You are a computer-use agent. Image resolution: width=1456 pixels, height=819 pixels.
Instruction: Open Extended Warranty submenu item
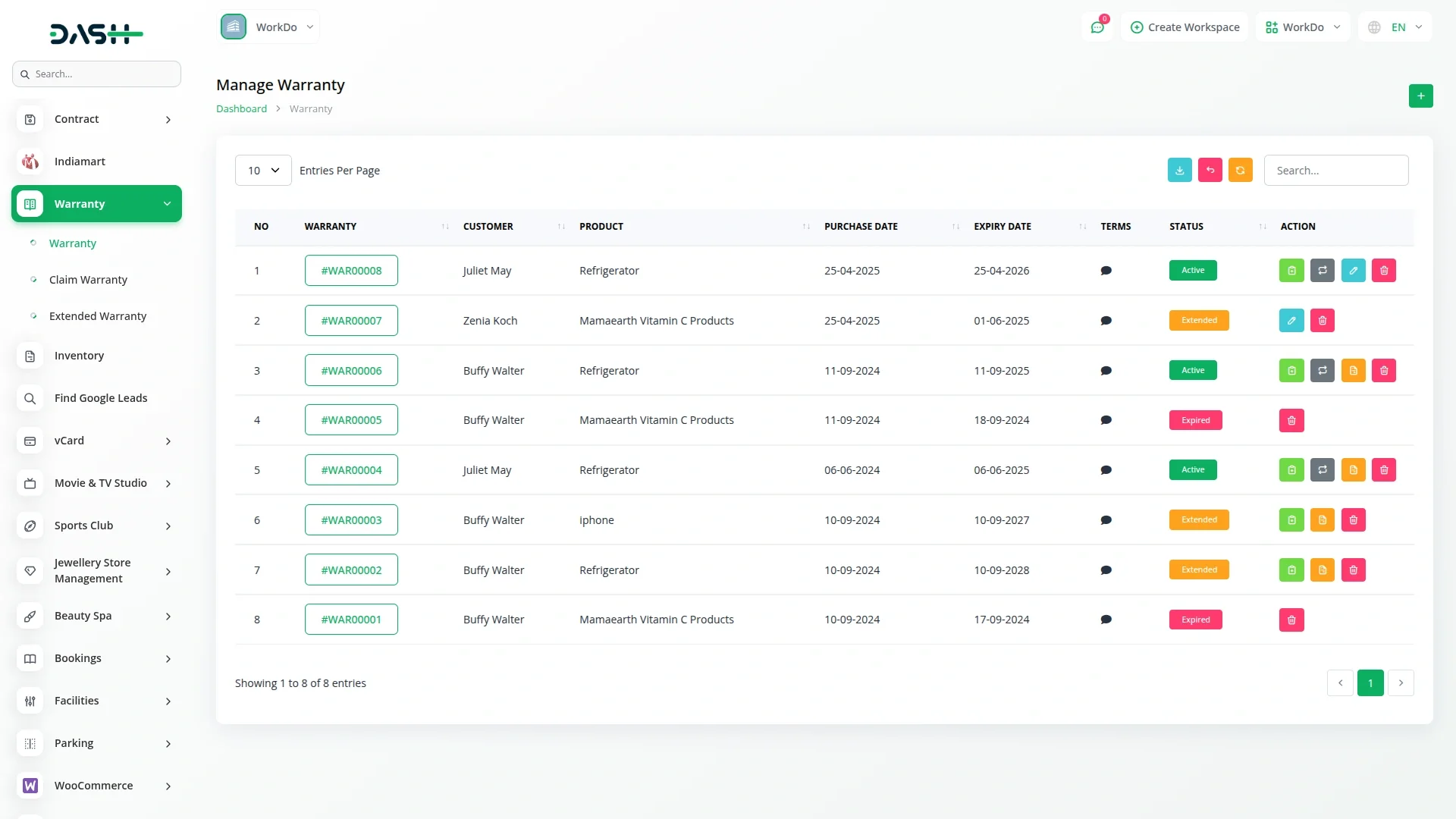(x=98, y=316)
